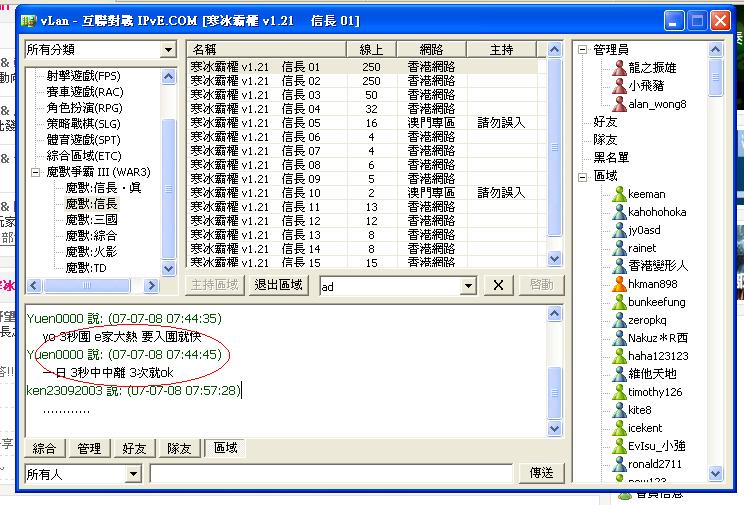Click the chat log scroll up arrow

click(554, 314)
